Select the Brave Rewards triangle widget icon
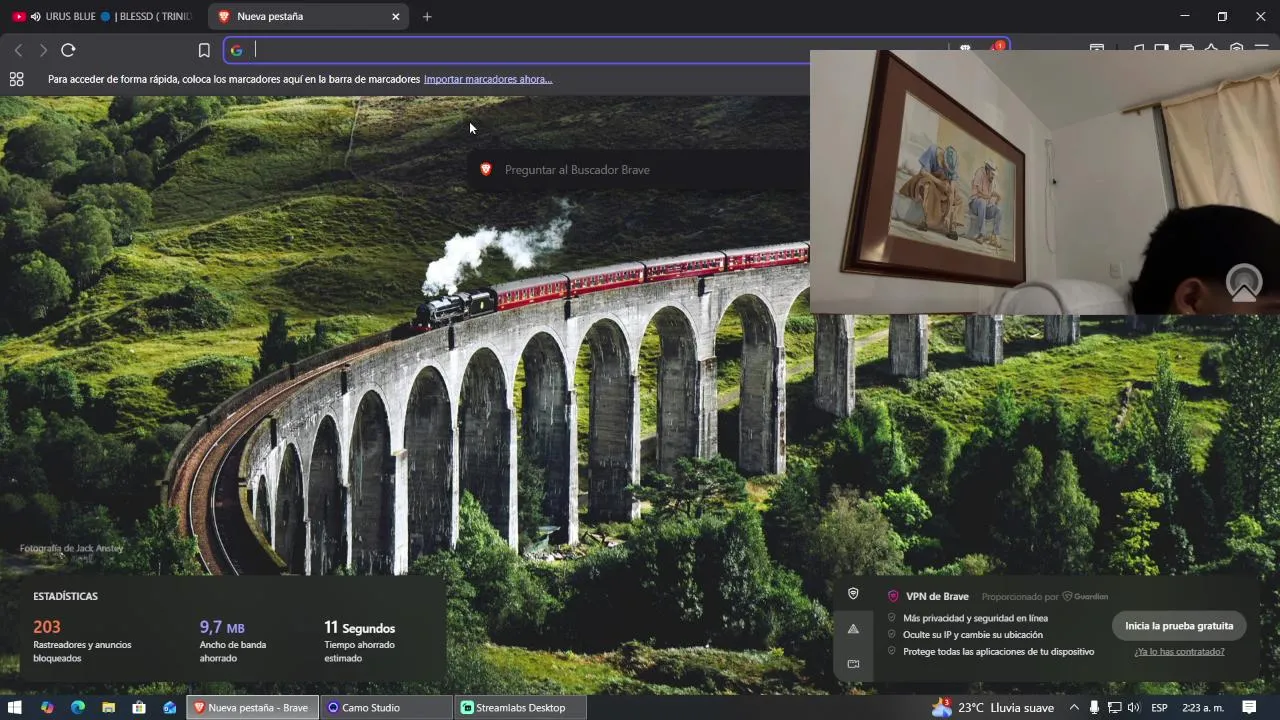 853,629
